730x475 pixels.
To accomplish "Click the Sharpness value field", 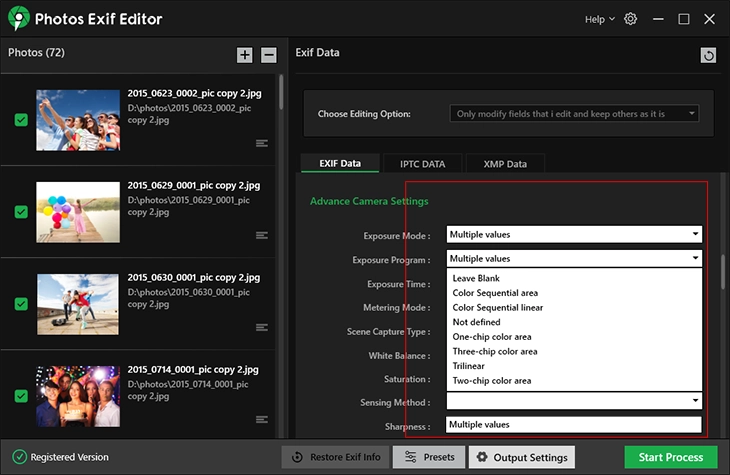I will 573,425.
